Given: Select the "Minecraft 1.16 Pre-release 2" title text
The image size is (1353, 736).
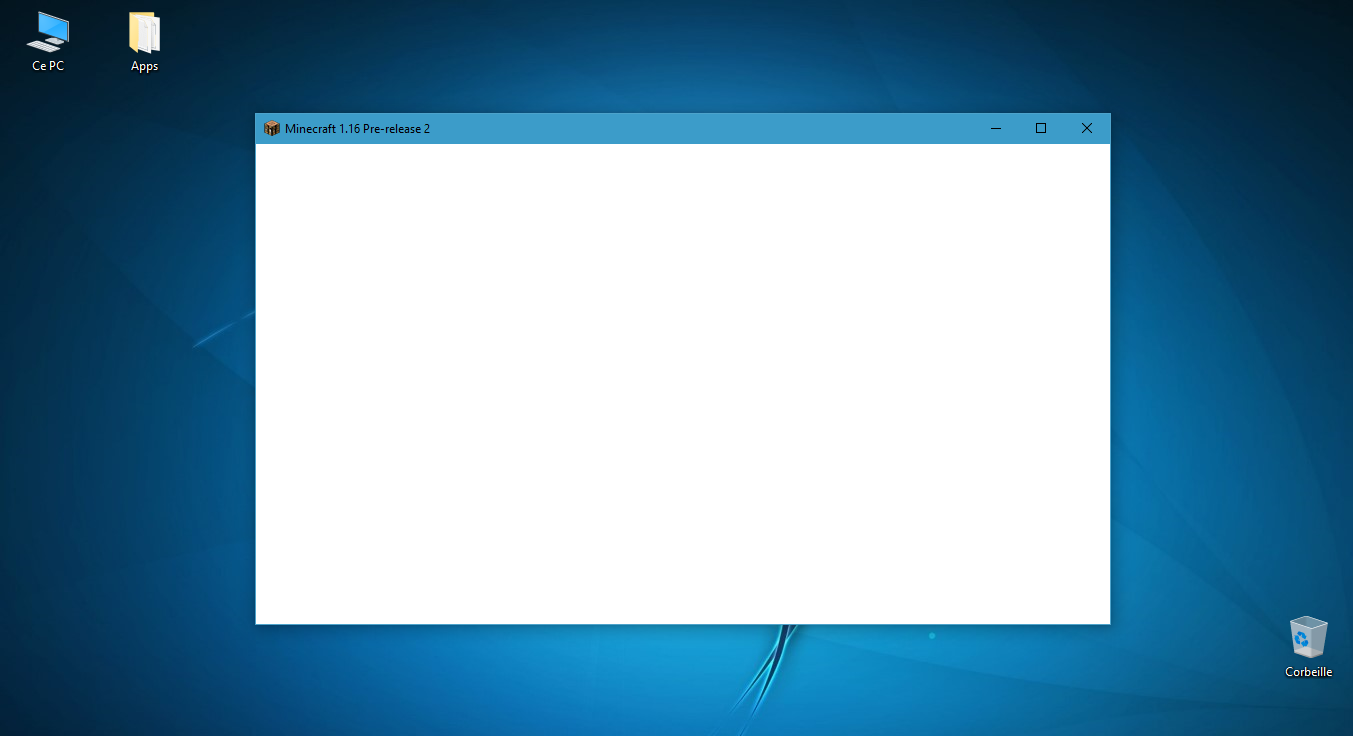Looking at the screenshot, I should 357,129.
